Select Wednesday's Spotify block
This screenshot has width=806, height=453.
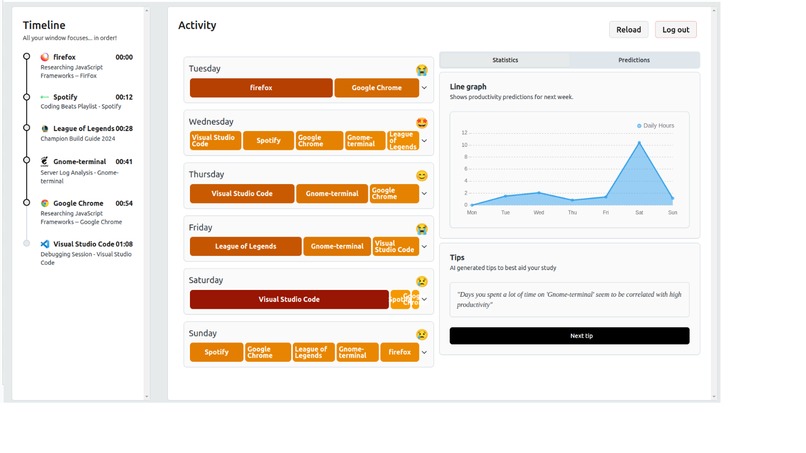[x=268, y=140]
